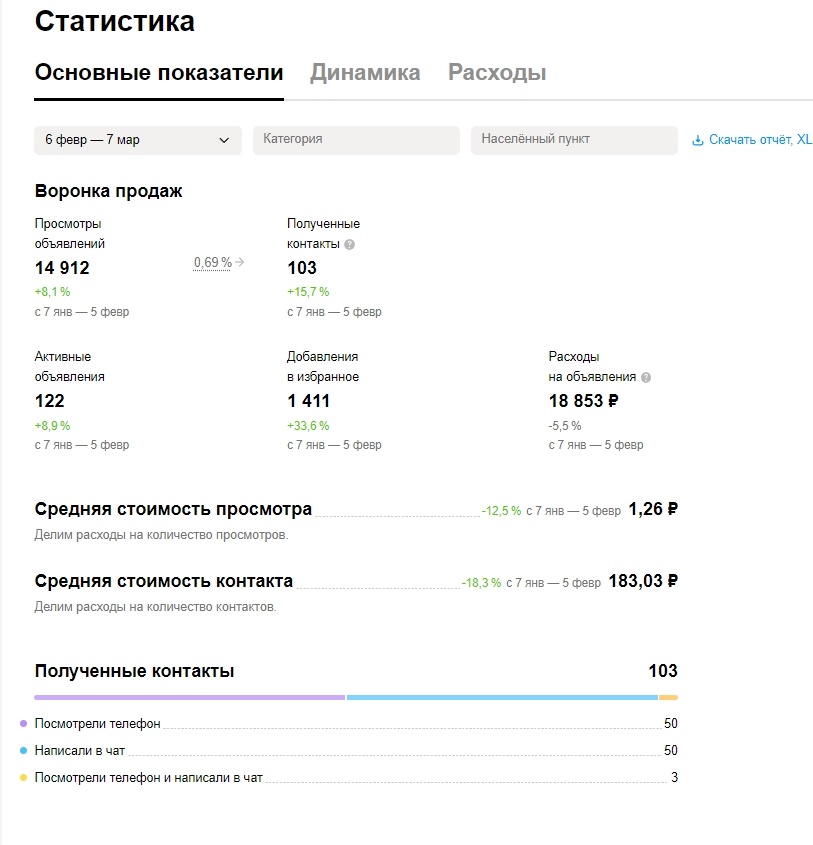Screen dimensions: 813x845
Task: Click the average view cost 1,26 ₽
Action: 653,509
